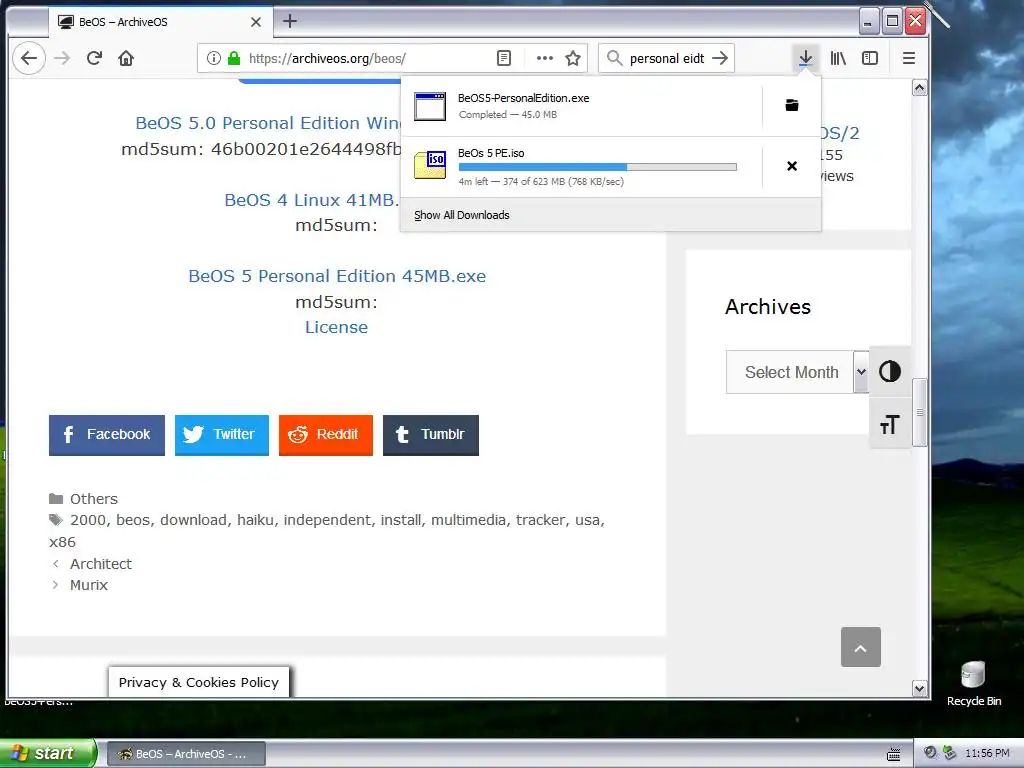Screen dimensions: 1024x768
Task: Click the on-screen keyboard tray icon
Action: point(894,754)
